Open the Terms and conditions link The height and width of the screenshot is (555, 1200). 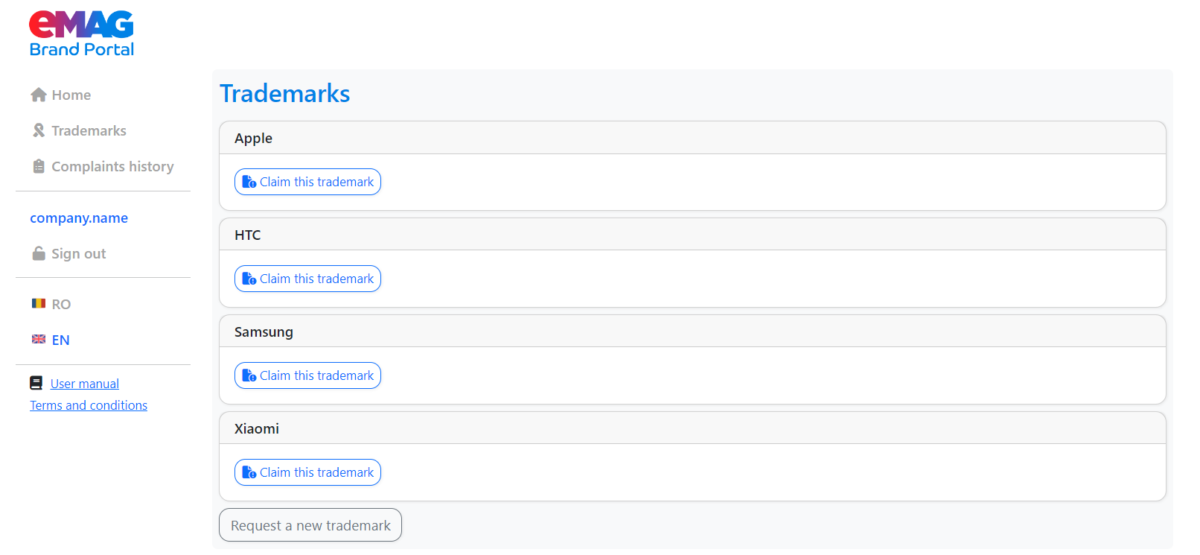click(89, 406)
